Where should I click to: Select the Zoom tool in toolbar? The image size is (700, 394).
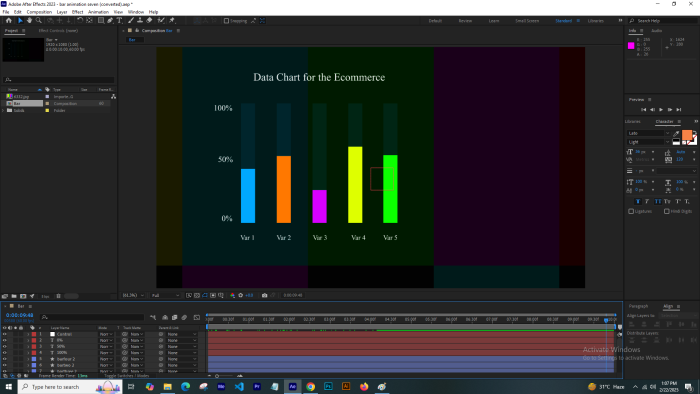click(x=39, y=21)
